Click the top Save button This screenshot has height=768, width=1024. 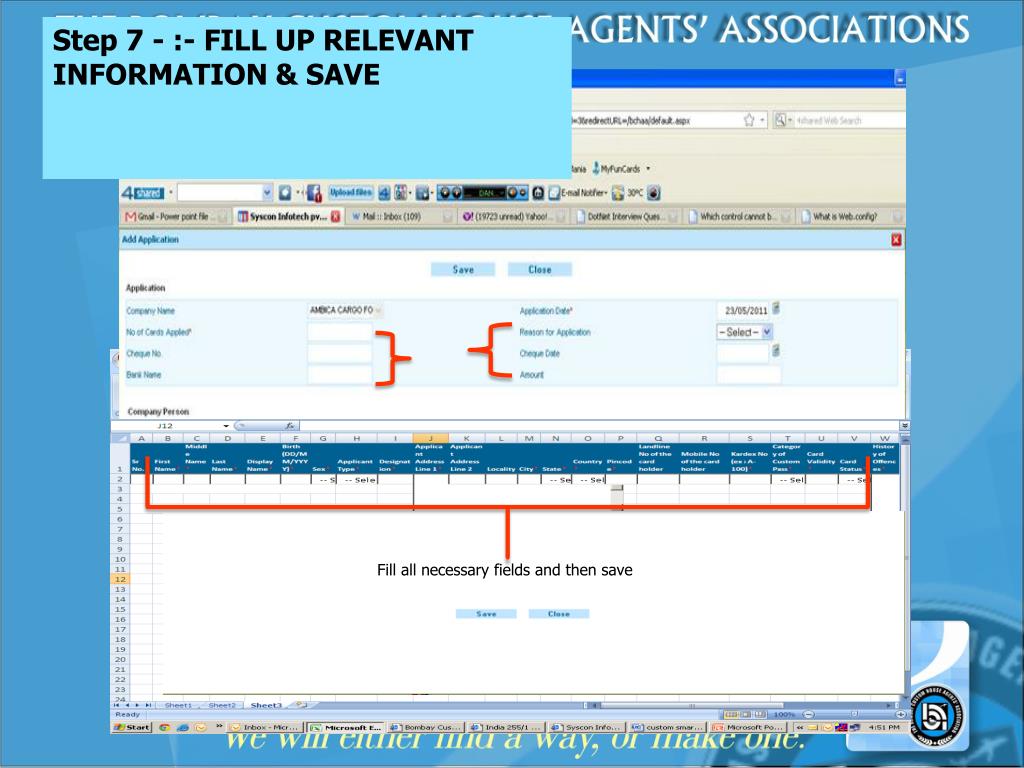point(463,269)
